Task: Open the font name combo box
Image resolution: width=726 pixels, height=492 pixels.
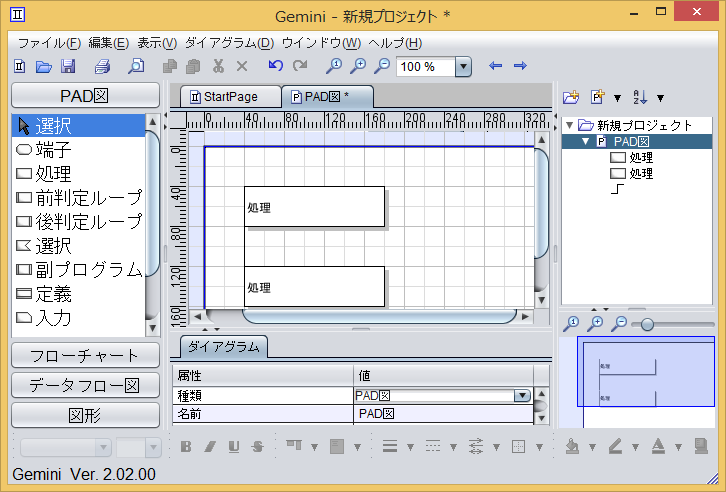Action: point(65,448)
